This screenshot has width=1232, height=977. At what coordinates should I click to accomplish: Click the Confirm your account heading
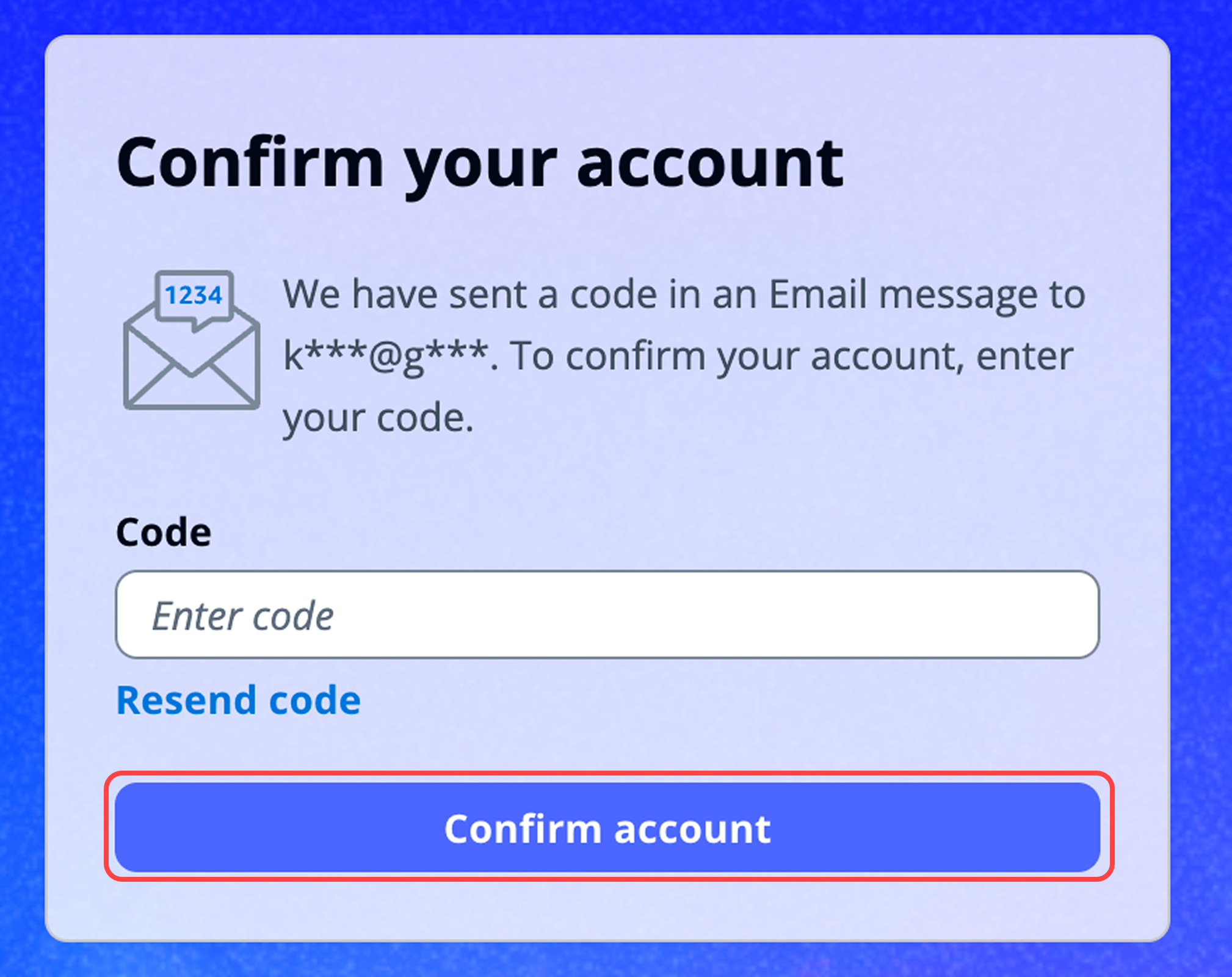[x=480, y=161]
